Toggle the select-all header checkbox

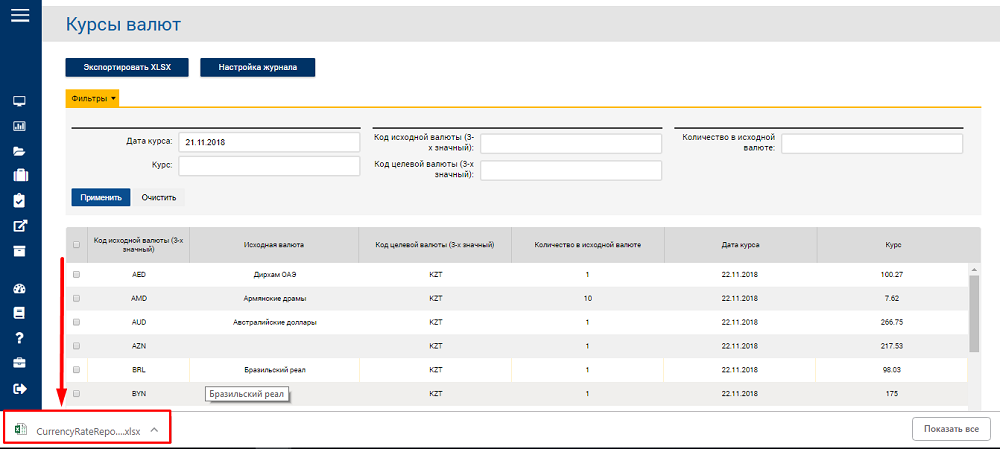pos(77,244)
